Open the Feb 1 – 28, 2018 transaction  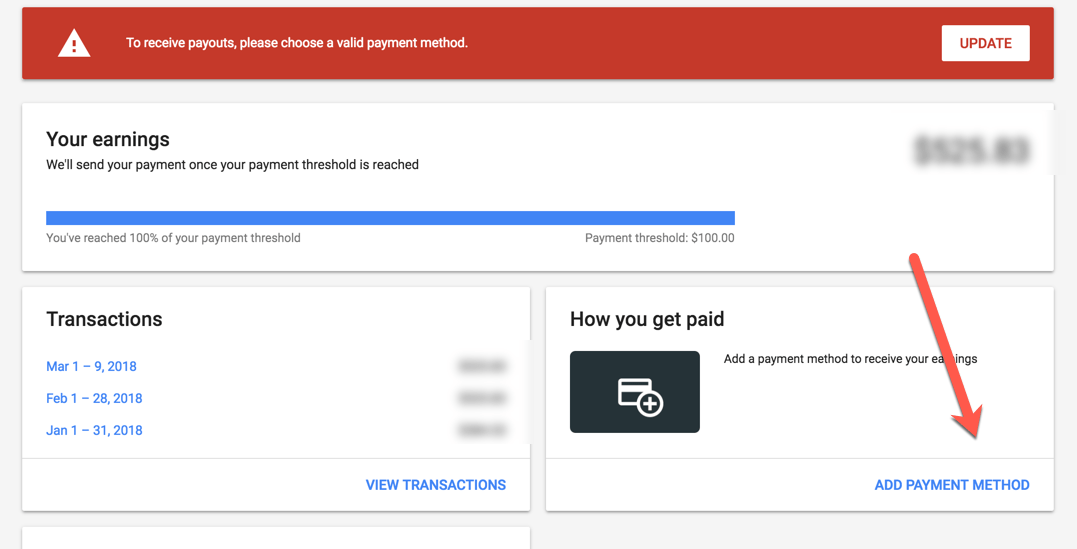[94, 399]
